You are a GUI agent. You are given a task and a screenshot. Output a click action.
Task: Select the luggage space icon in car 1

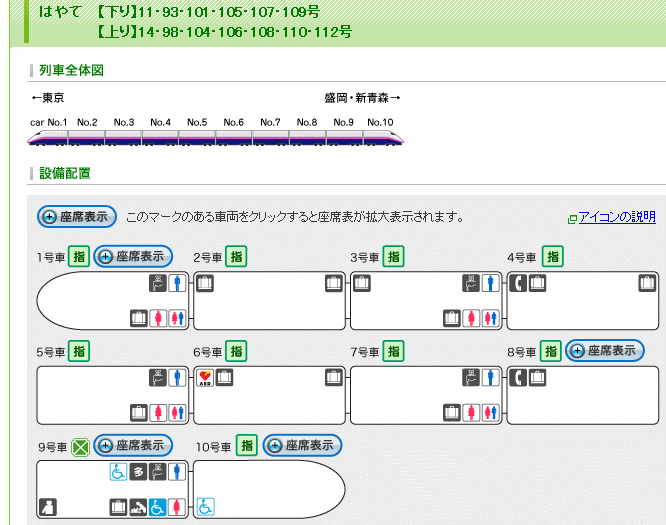tap(138, 318)
